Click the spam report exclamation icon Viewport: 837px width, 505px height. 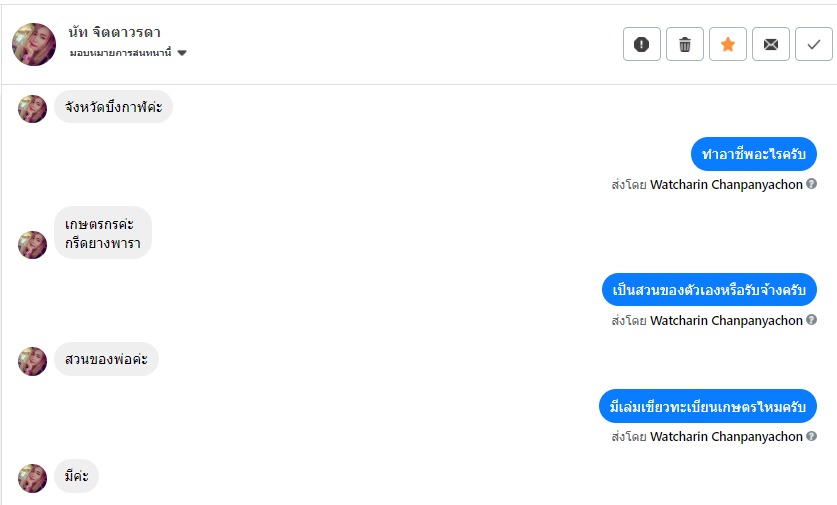[x=642, y=44]
